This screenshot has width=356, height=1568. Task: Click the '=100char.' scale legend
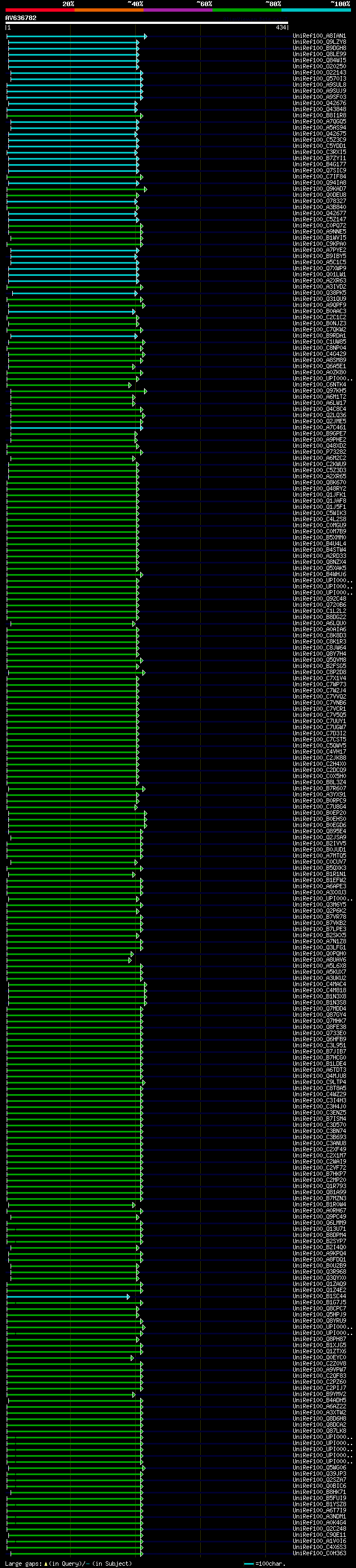264,1564
